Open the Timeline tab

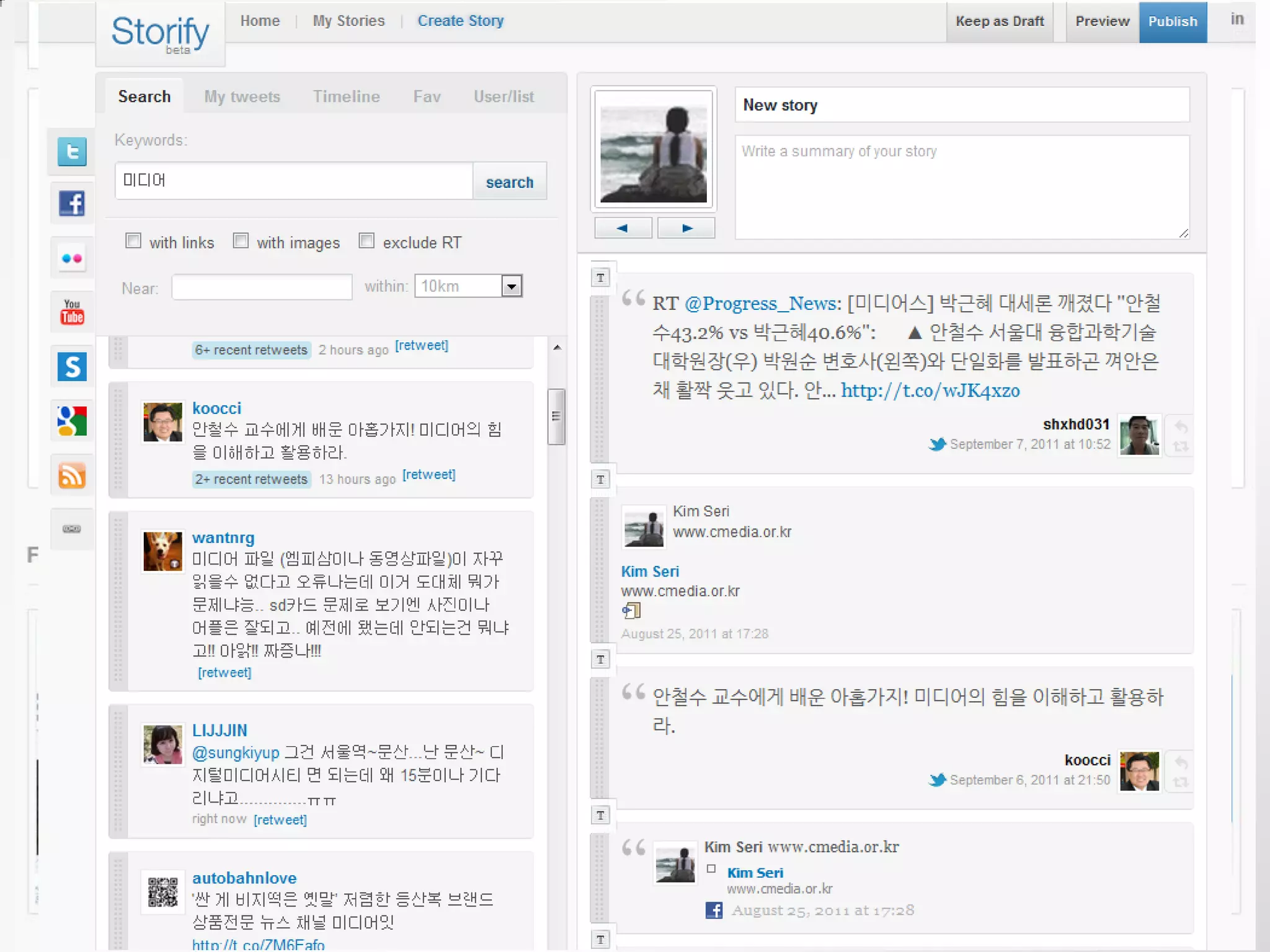346,97
